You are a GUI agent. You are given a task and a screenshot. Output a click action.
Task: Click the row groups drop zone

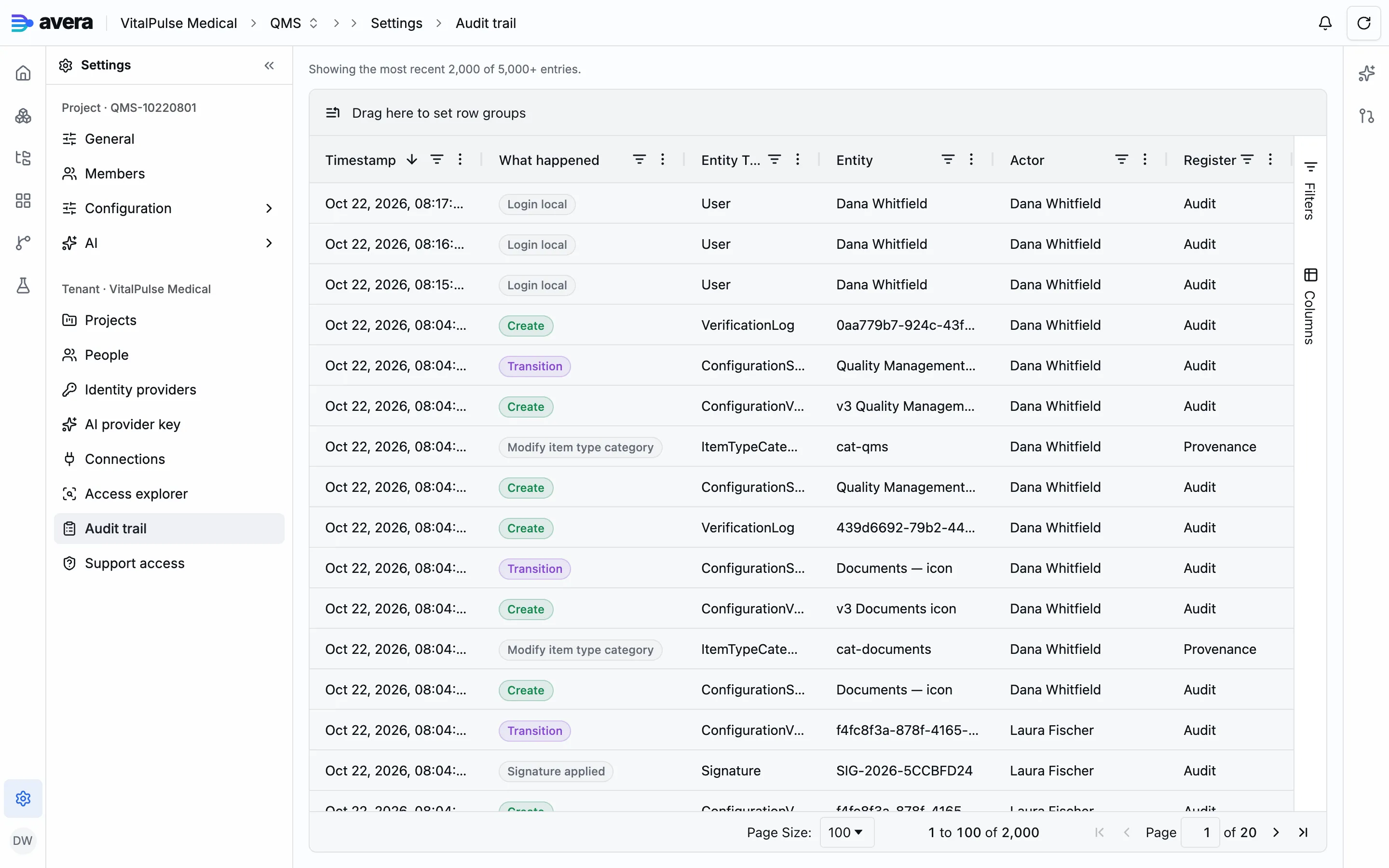point(817,113)
